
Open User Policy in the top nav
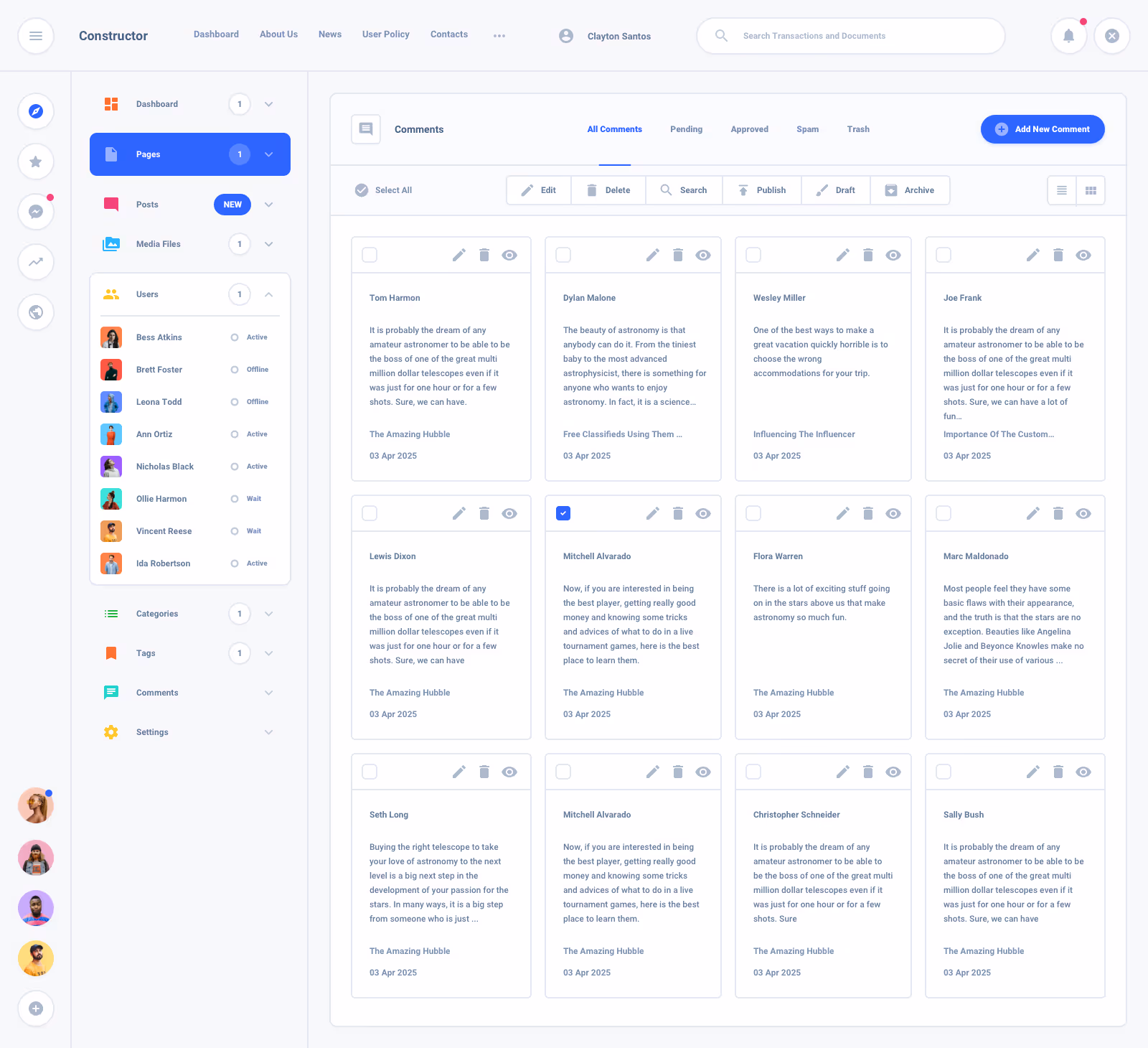coord(386,34)
